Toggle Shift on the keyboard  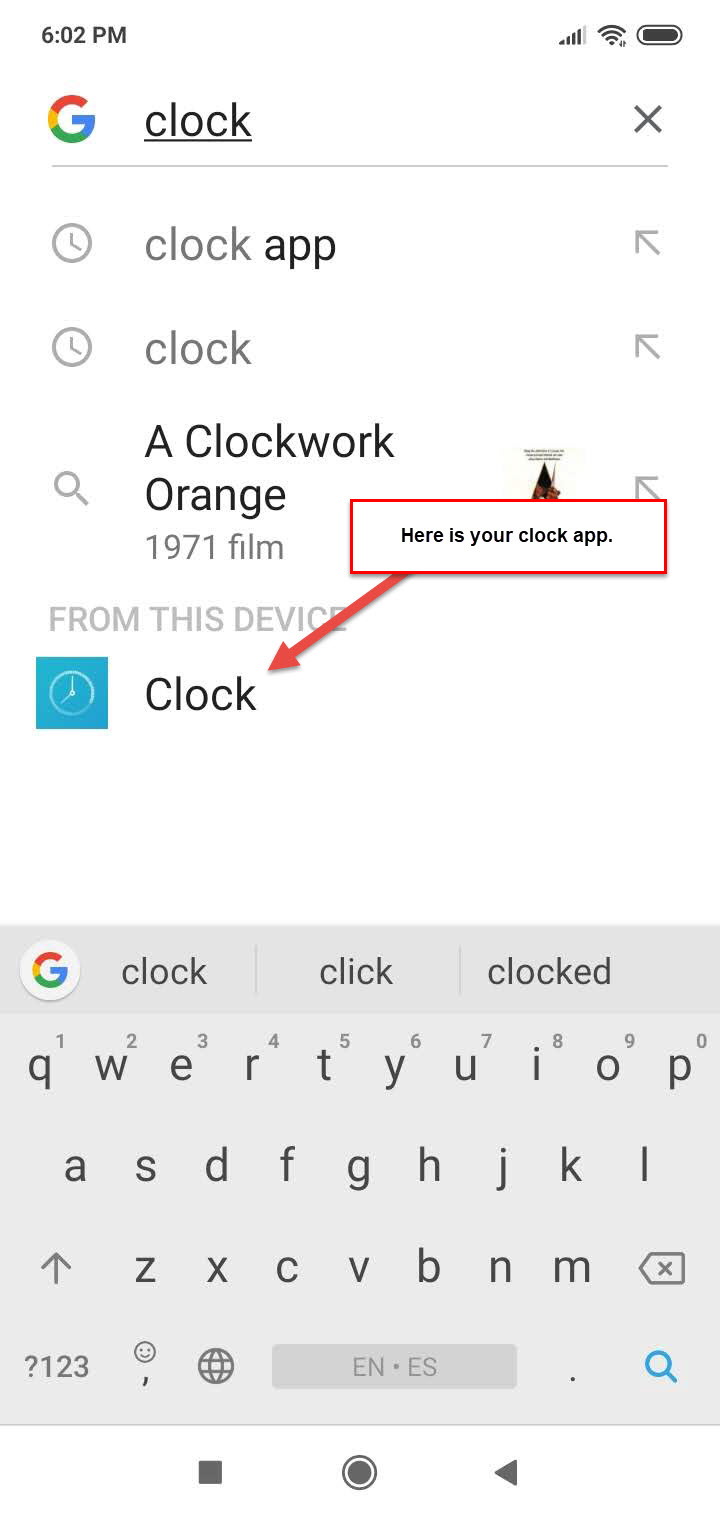57,1266
